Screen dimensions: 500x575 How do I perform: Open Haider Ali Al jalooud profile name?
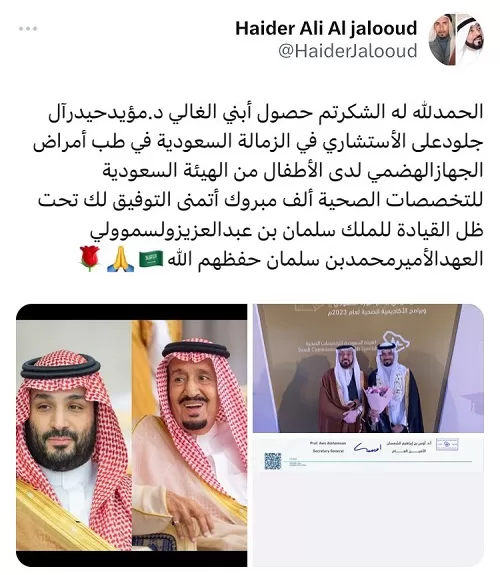(326, 29)
